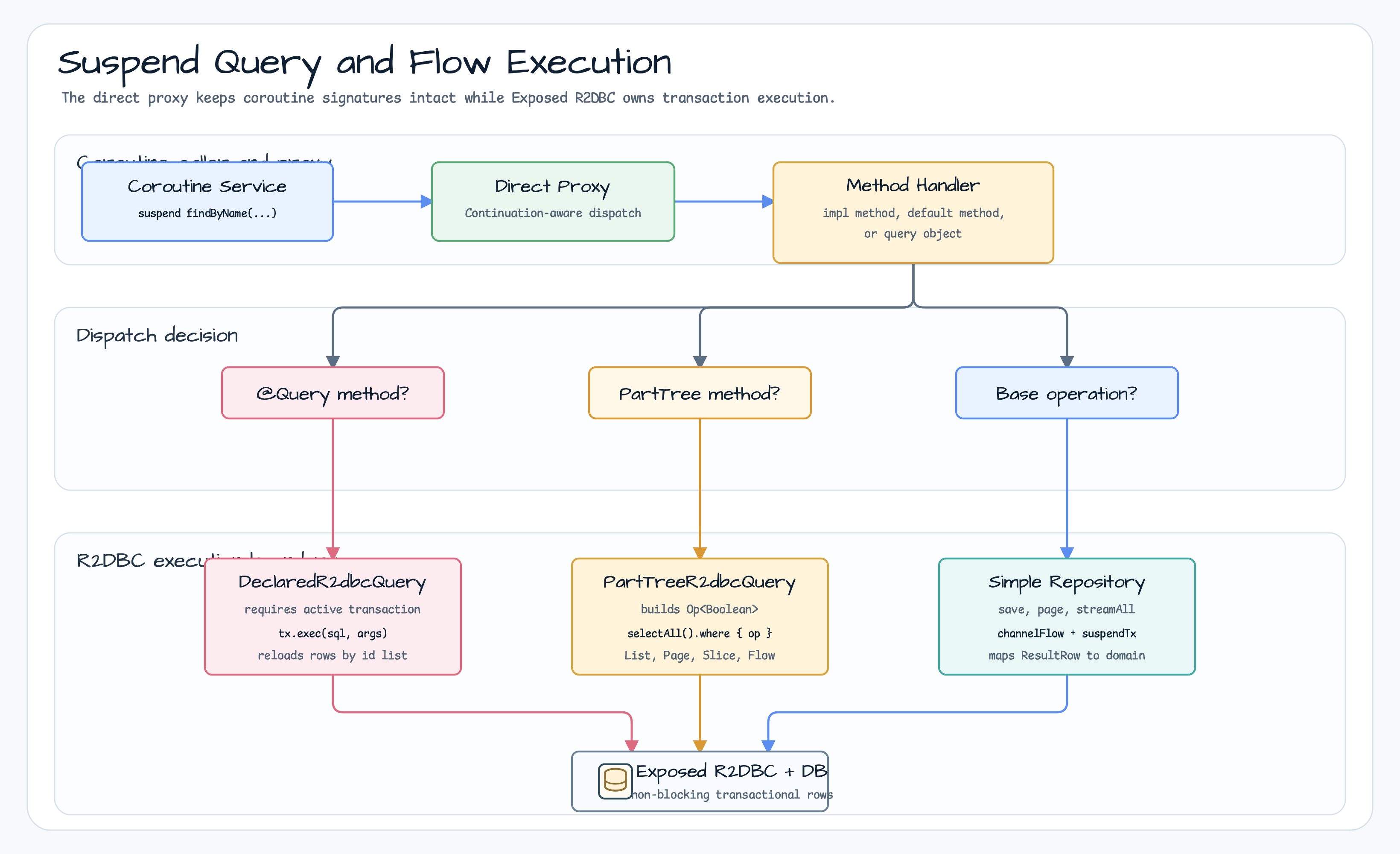Image resolution: width=1400 pixels, height=854 pixels.
Task: Click the text List, Page, Slice, Flow
Action: (x=700, y=655)
